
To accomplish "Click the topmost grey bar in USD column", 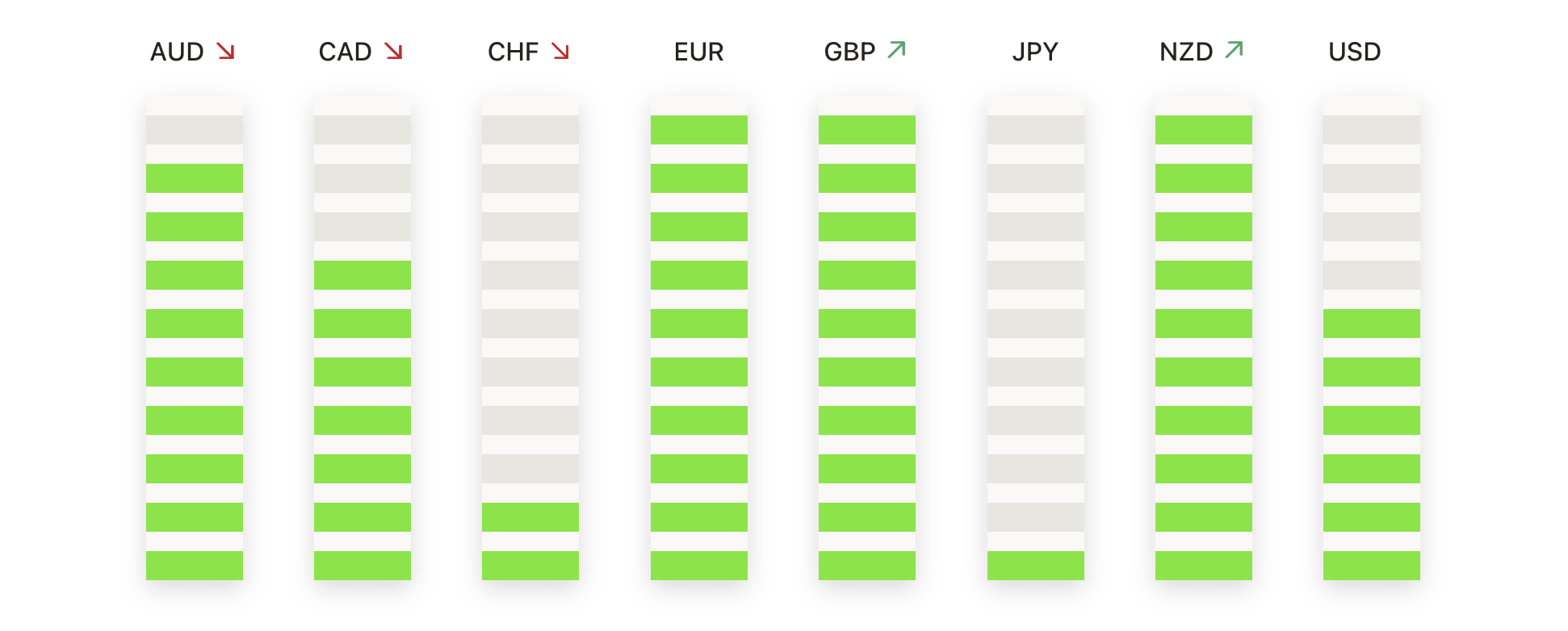I will click(x=1372, y=130).
